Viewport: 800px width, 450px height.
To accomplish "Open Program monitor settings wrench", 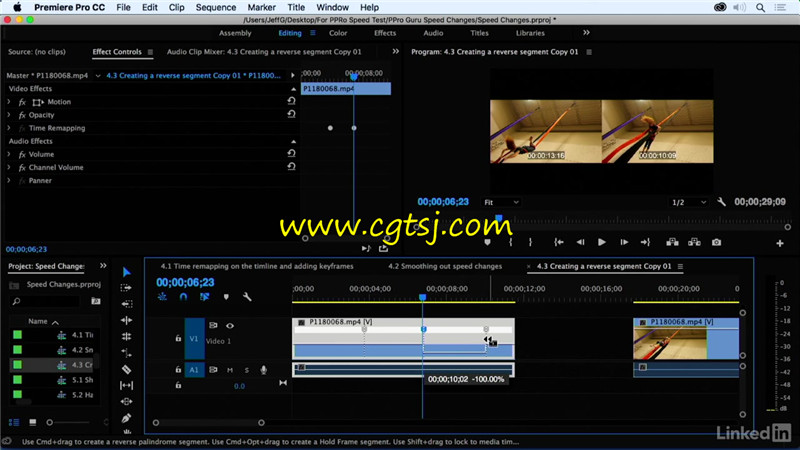I will pyautogui.click(x=721, y=202).
